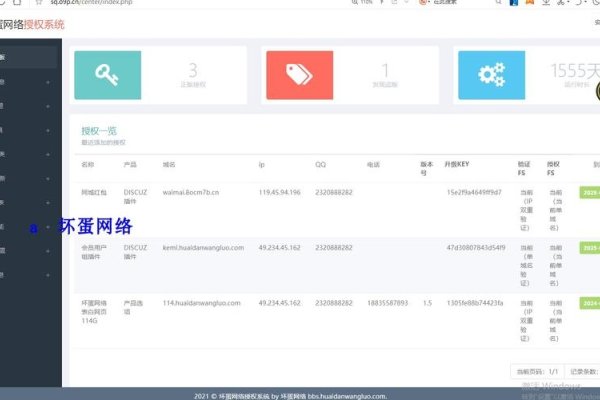Click the teal key icon tile
Image resolution: width=600 pixels, height=400 pixels.
tap(108, 75)
